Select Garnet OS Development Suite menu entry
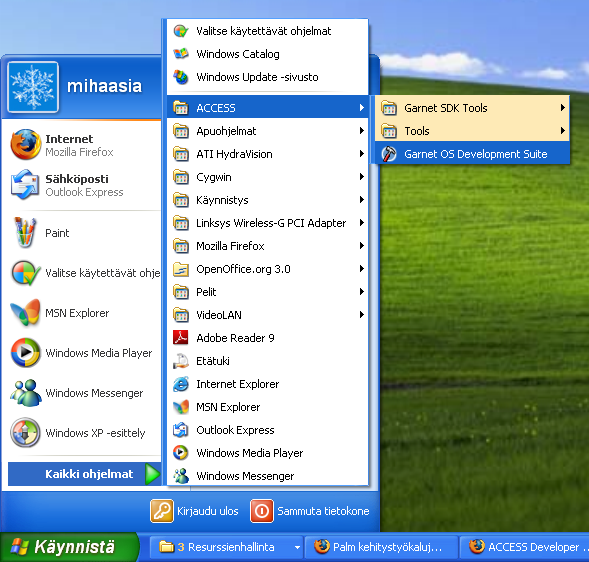Image resolution: width=589 pixels, height=562 pixels. (472, 154)
